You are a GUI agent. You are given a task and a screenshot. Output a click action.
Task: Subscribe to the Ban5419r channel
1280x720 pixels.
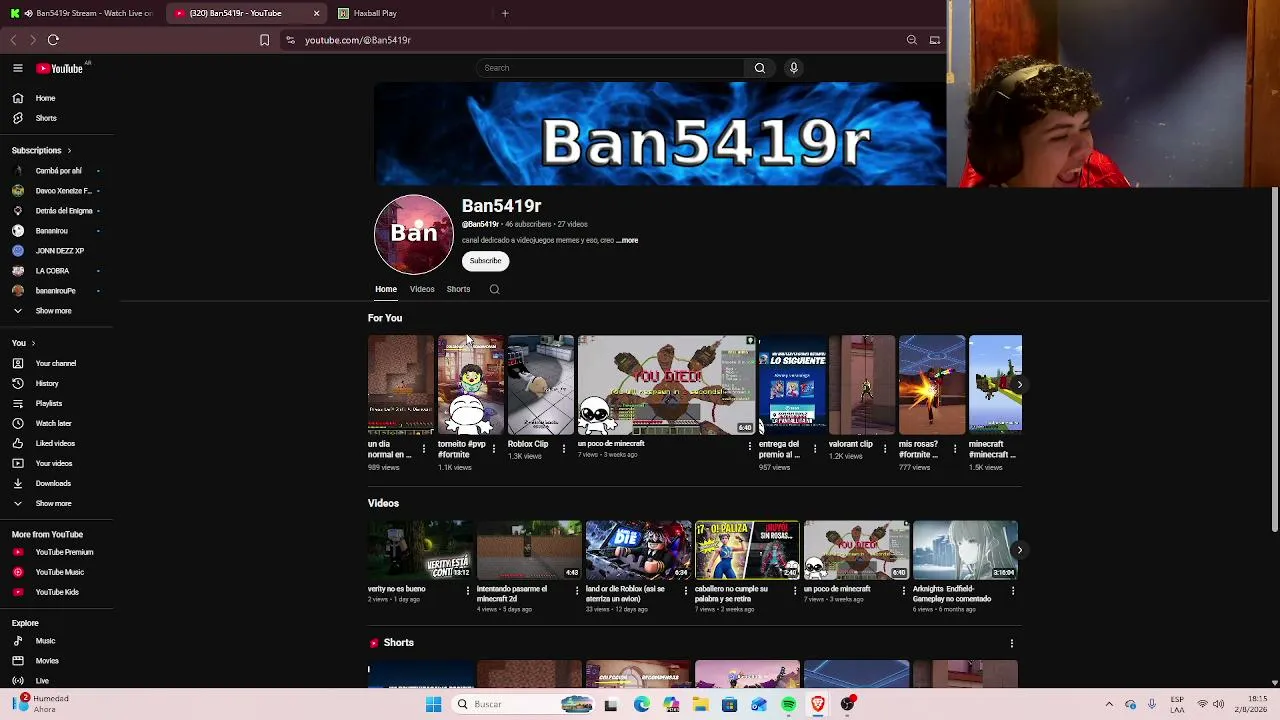click(x=485, y=261)
